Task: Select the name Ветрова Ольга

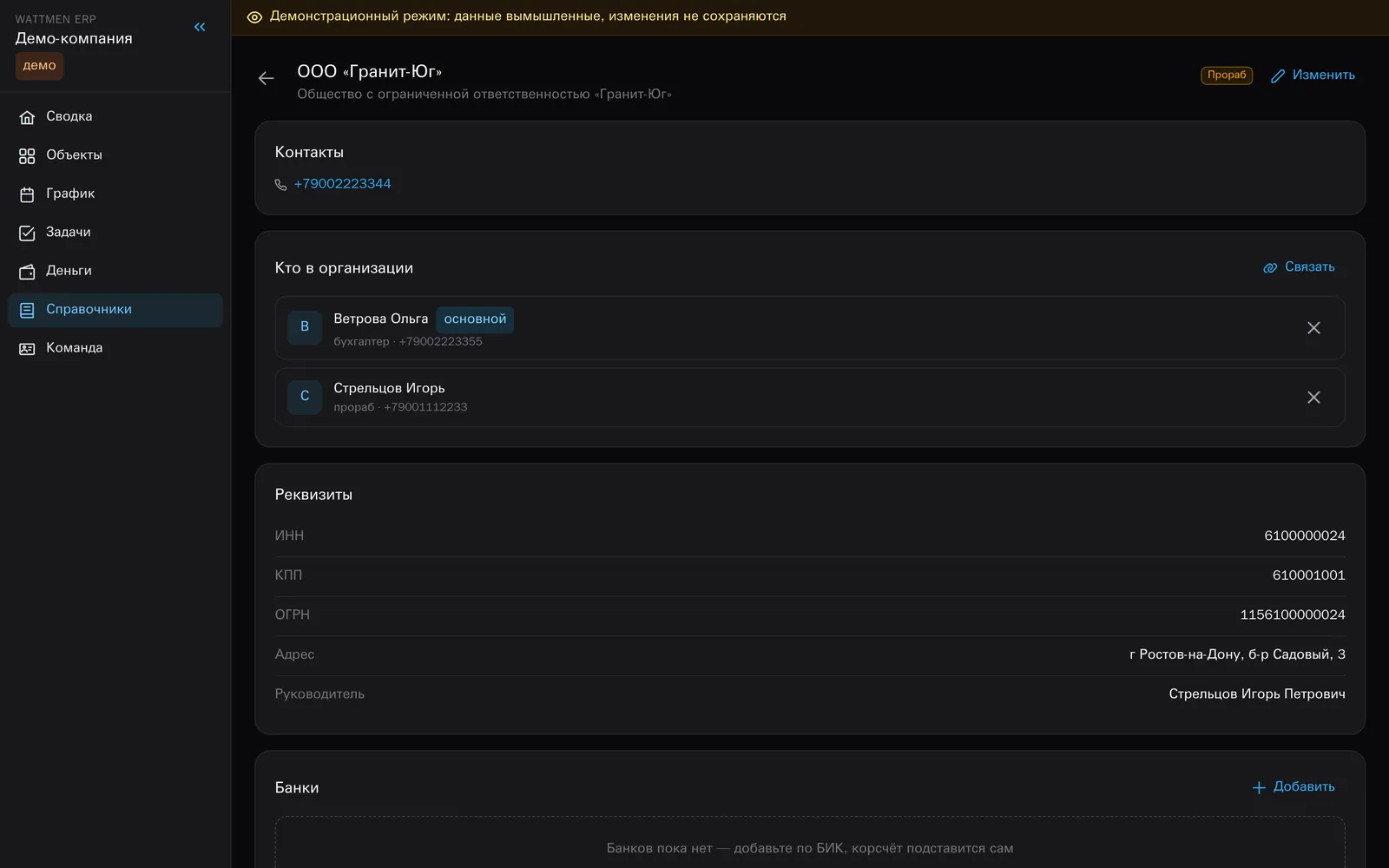Action: 380,319
